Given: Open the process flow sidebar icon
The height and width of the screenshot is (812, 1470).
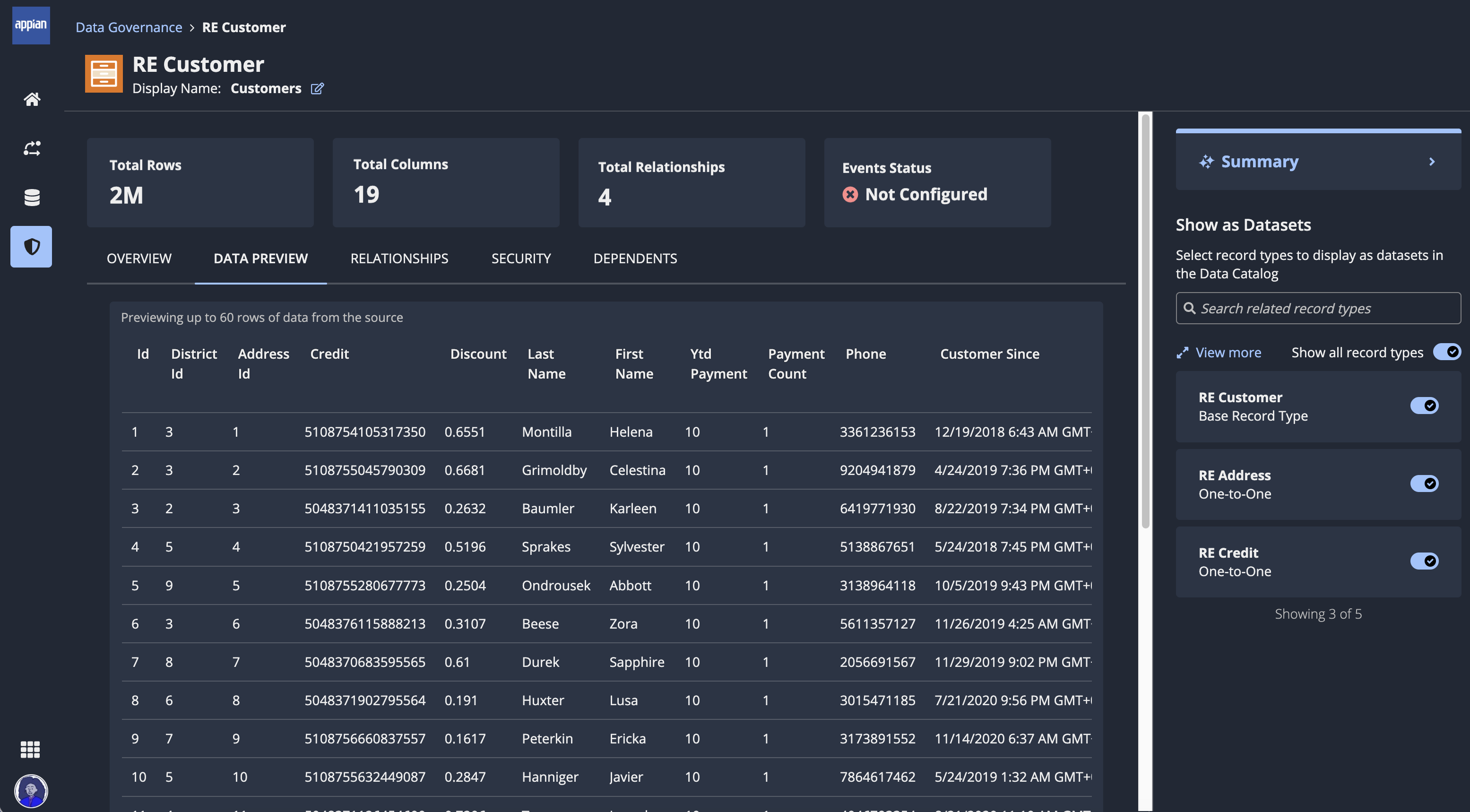Looking at the screenshot, I should click(32, 148).
